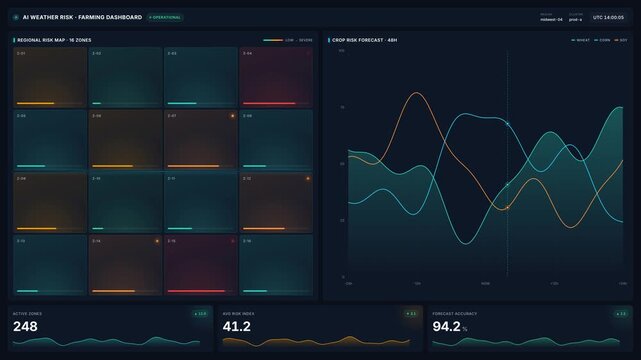Select the midwest-04 region label

point(551,19)
